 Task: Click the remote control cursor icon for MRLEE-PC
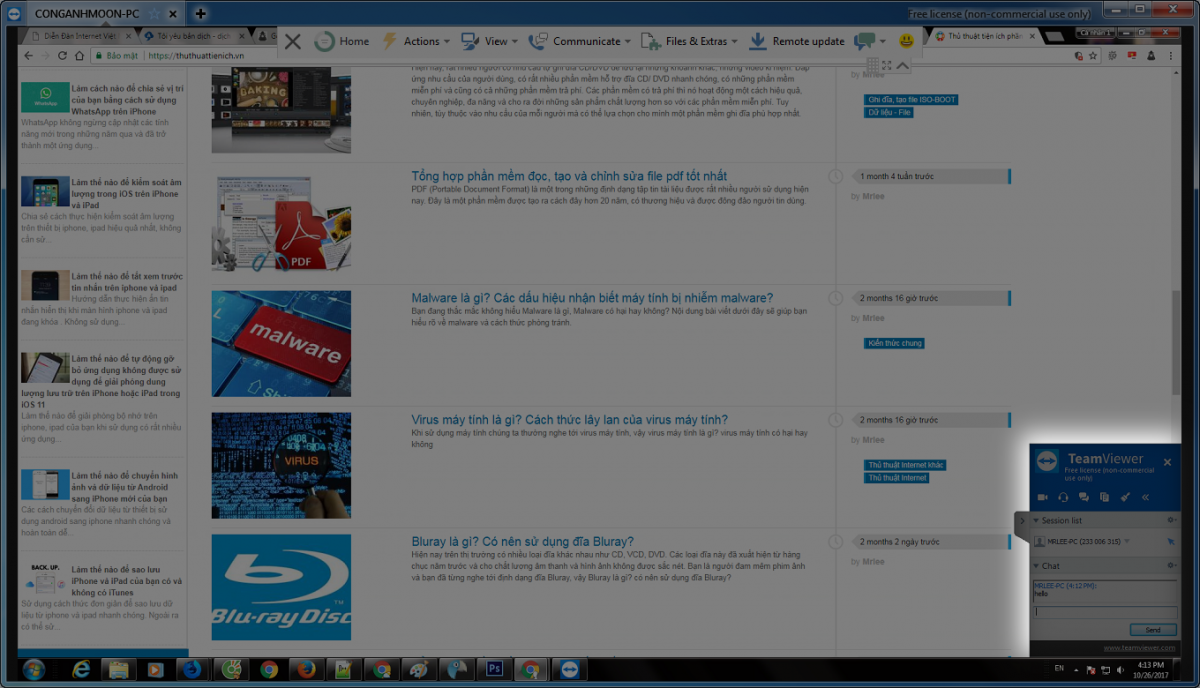(1171, 541)
